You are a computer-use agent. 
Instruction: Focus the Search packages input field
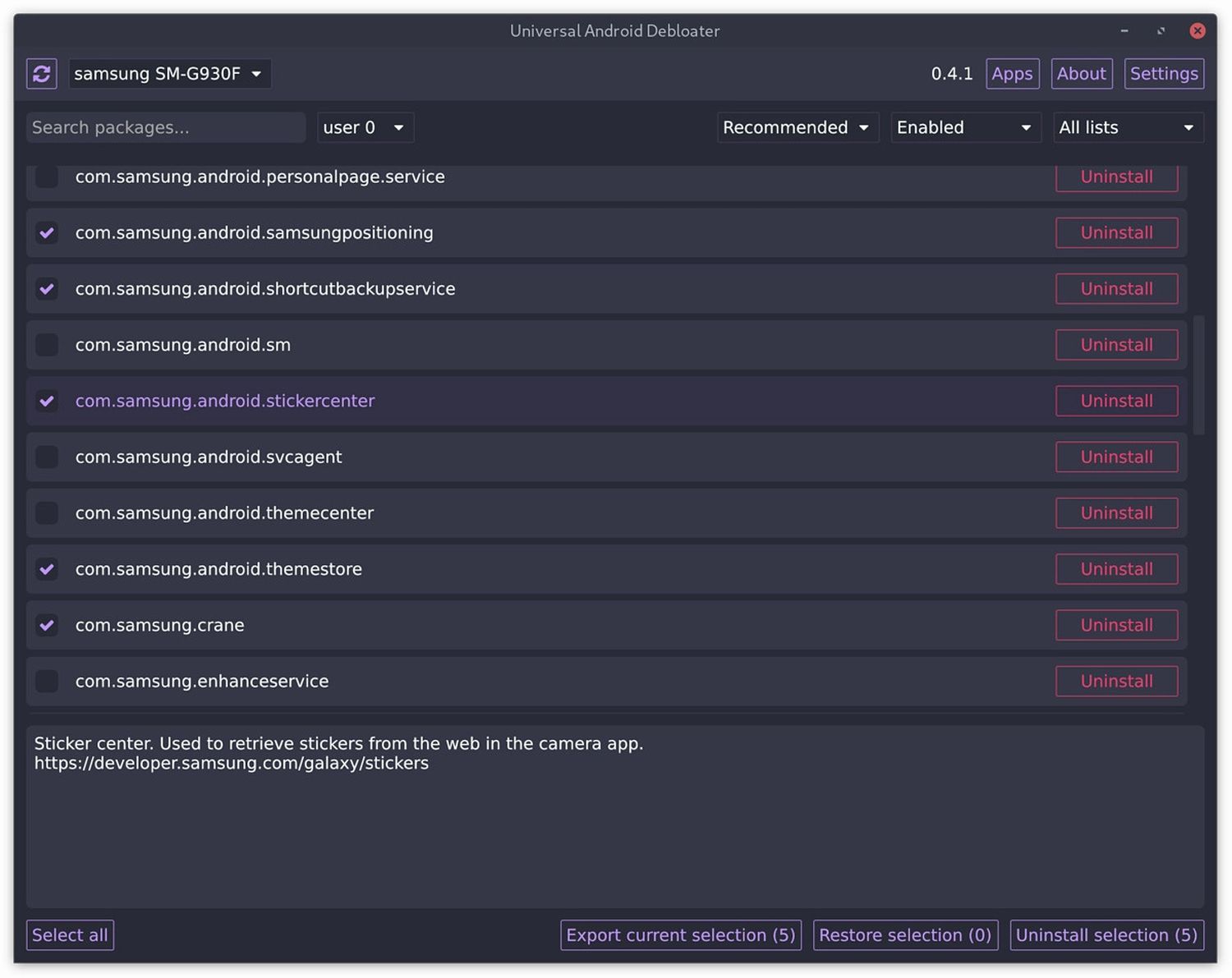[165, 128]
